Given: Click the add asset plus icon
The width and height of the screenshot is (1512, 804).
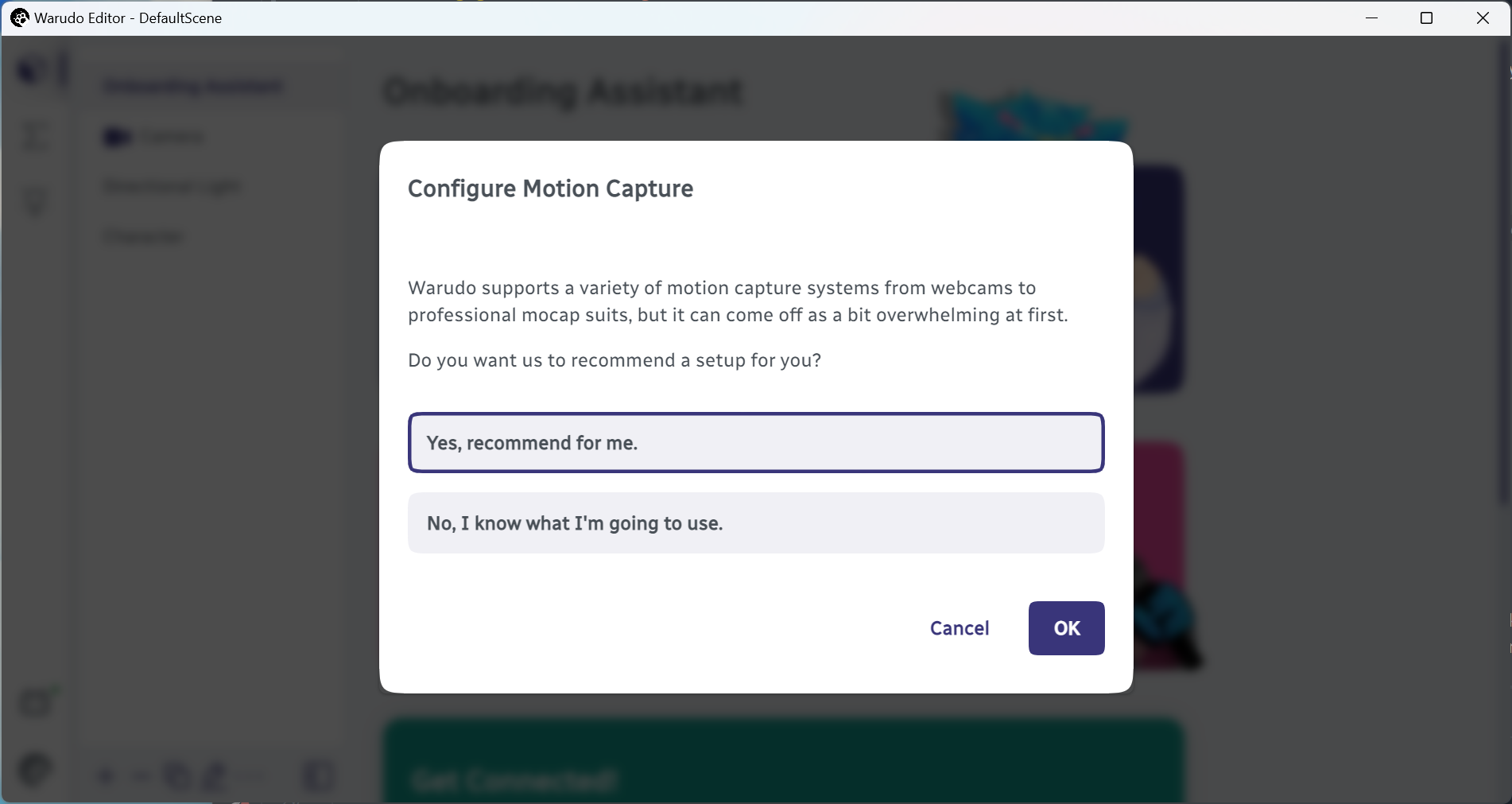Looking at the screenshot, I should [106, 775].
